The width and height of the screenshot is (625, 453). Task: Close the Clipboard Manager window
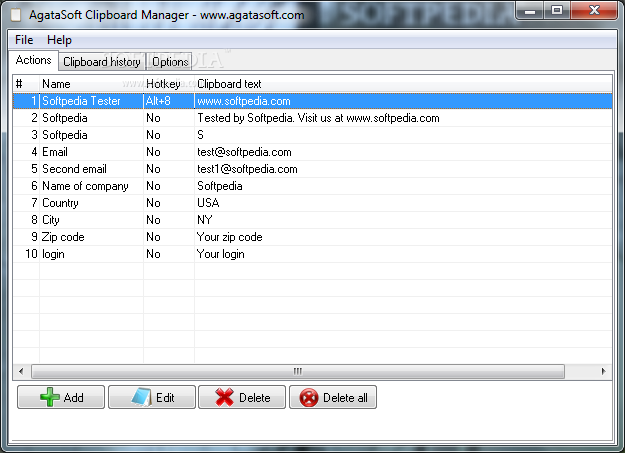594,10
